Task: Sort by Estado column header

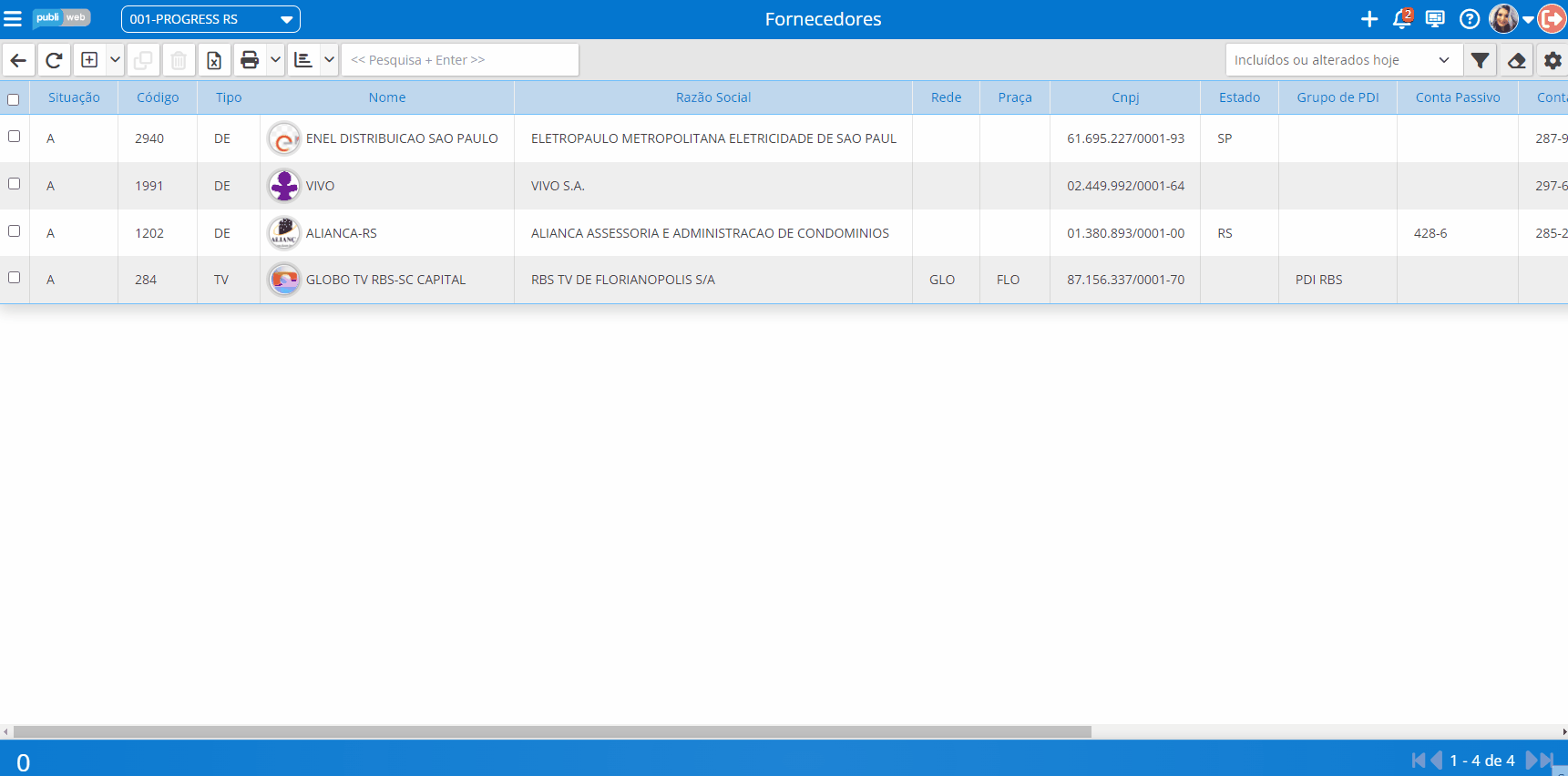Action: click(x=1239, y=97)
